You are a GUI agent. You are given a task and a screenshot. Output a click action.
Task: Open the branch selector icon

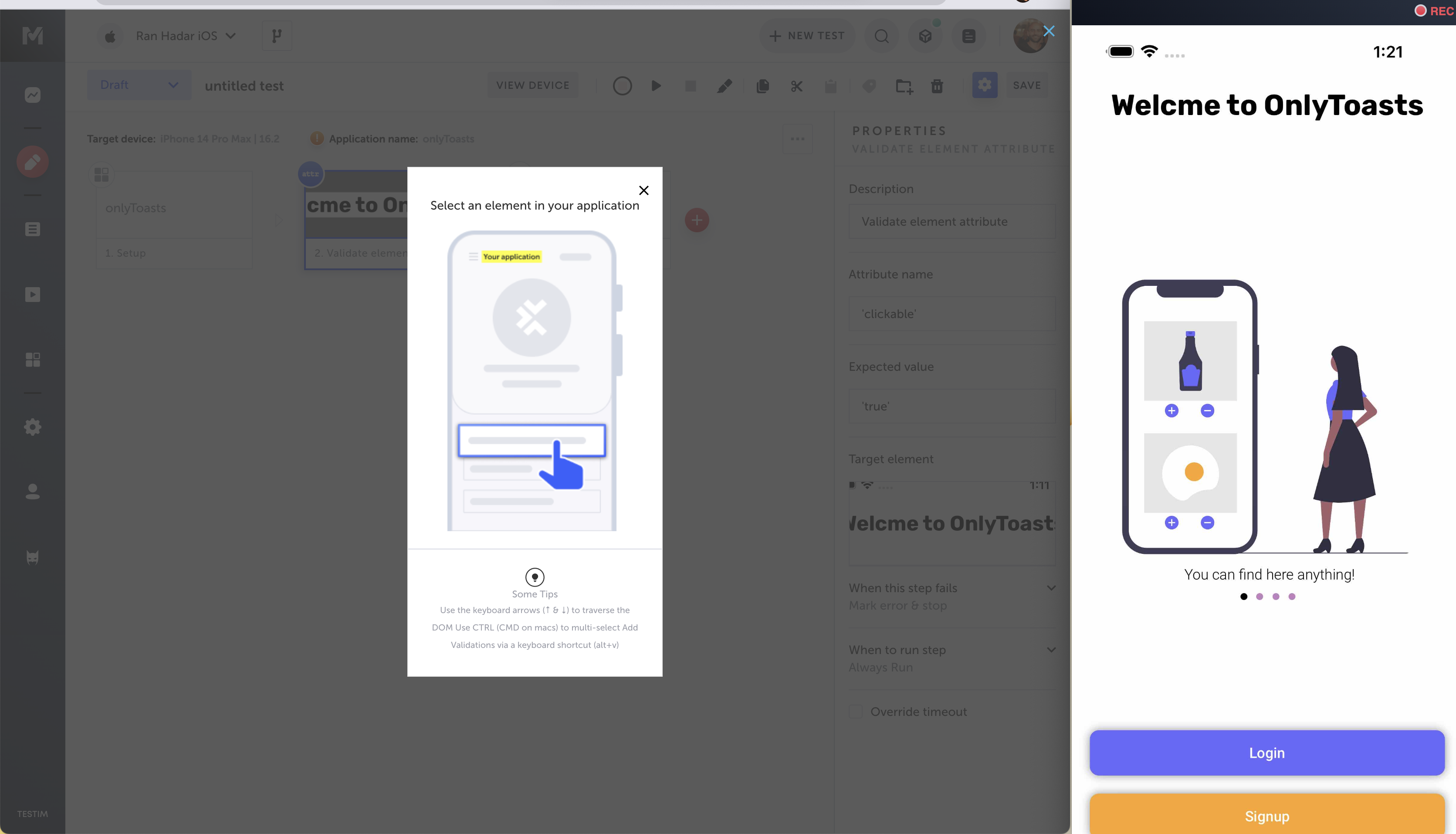coord(277,36)
